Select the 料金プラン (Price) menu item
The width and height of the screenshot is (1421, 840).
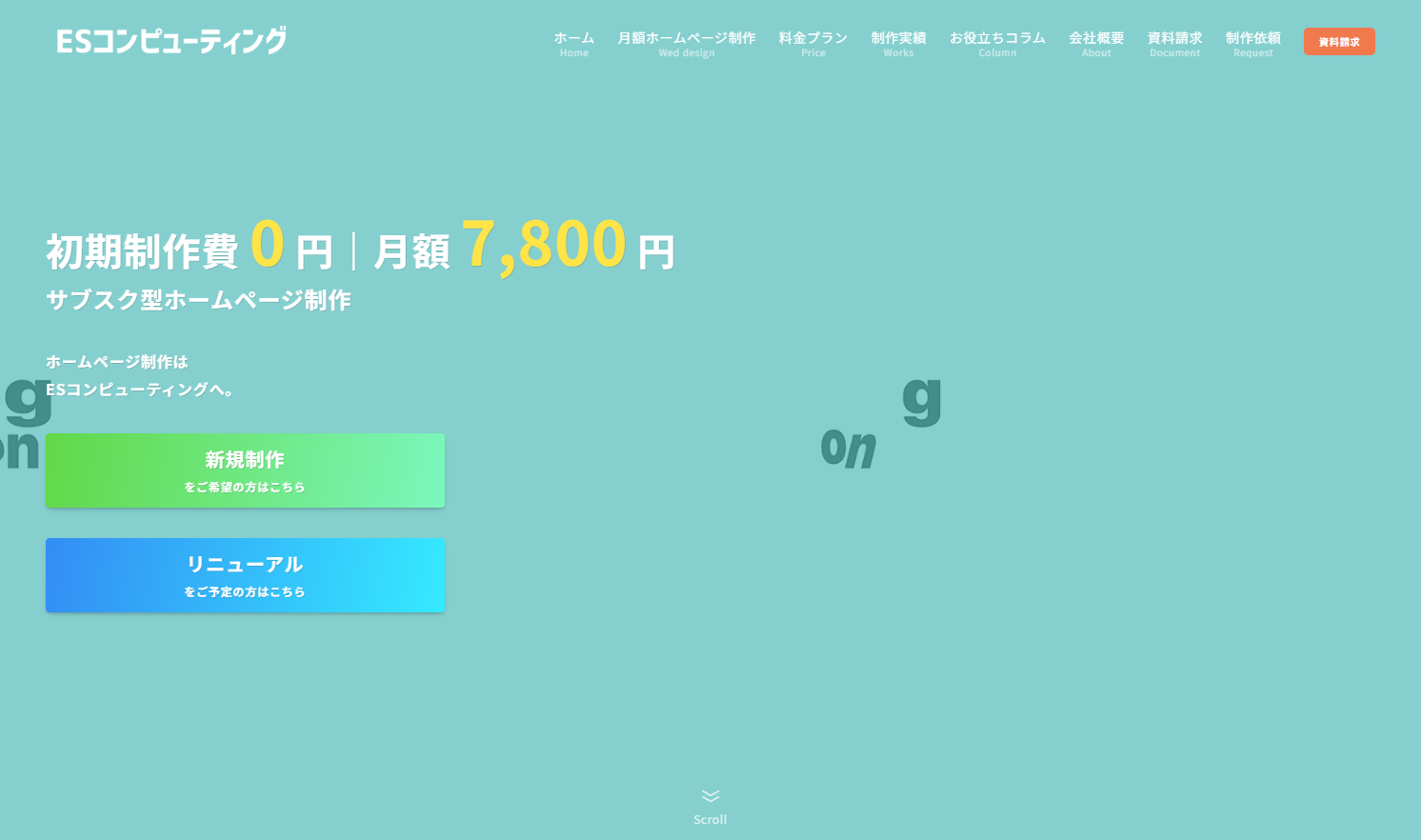pos(812,39)
